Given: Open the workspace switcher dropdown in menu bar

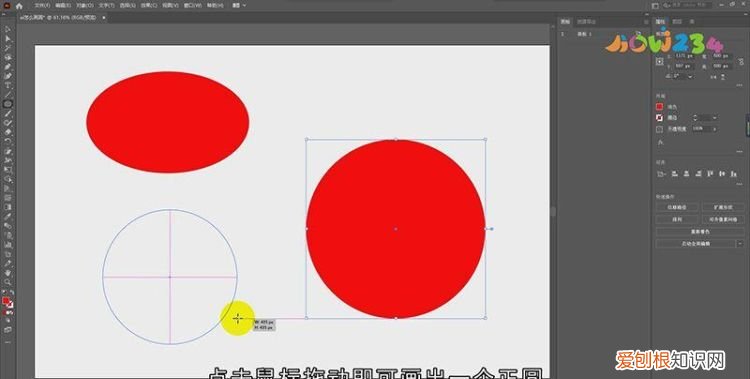Looking at the screenshot, I should (x=239, y=5).
